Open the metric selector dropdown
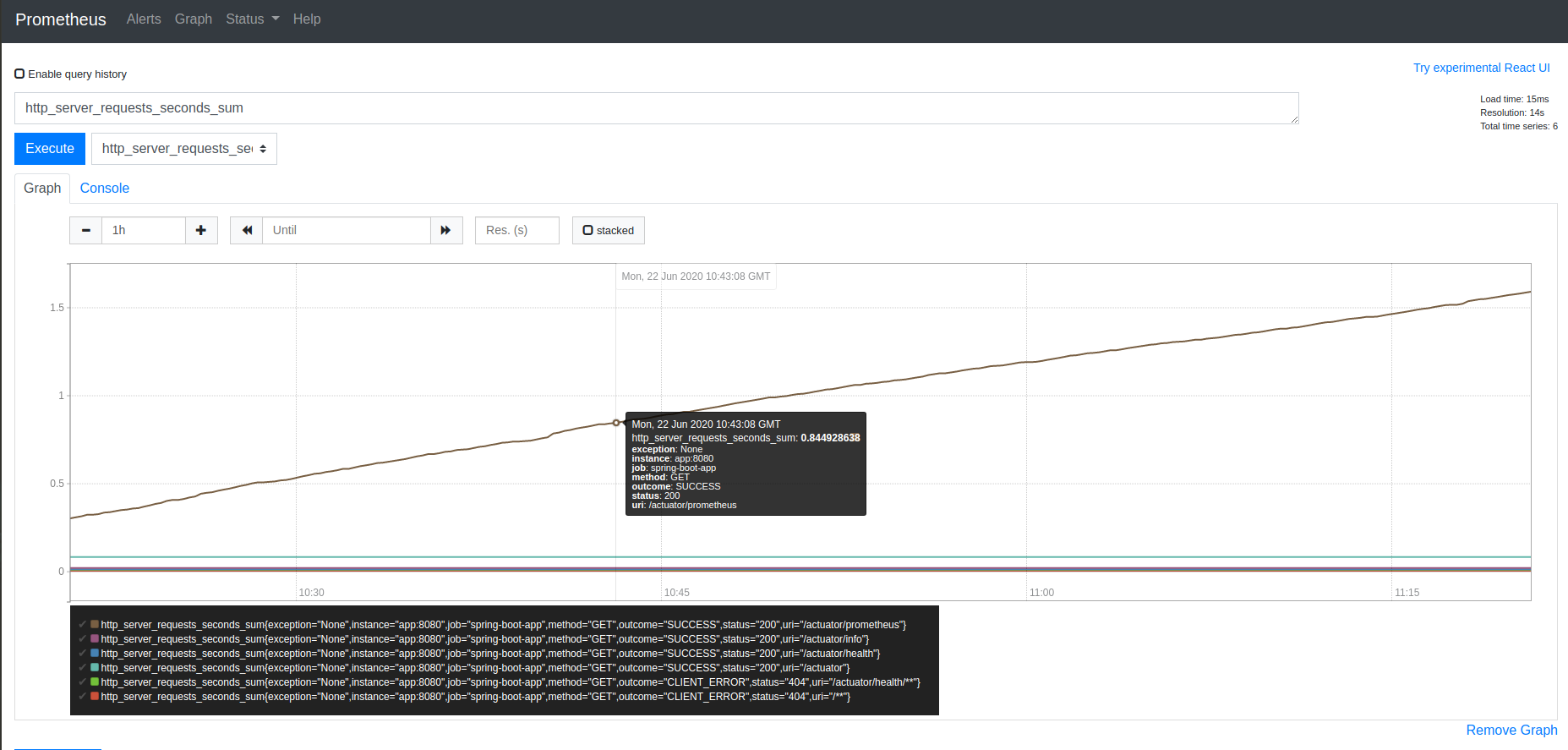The width and height of the screenshot is (1568, 750). (x=184, y=149)
